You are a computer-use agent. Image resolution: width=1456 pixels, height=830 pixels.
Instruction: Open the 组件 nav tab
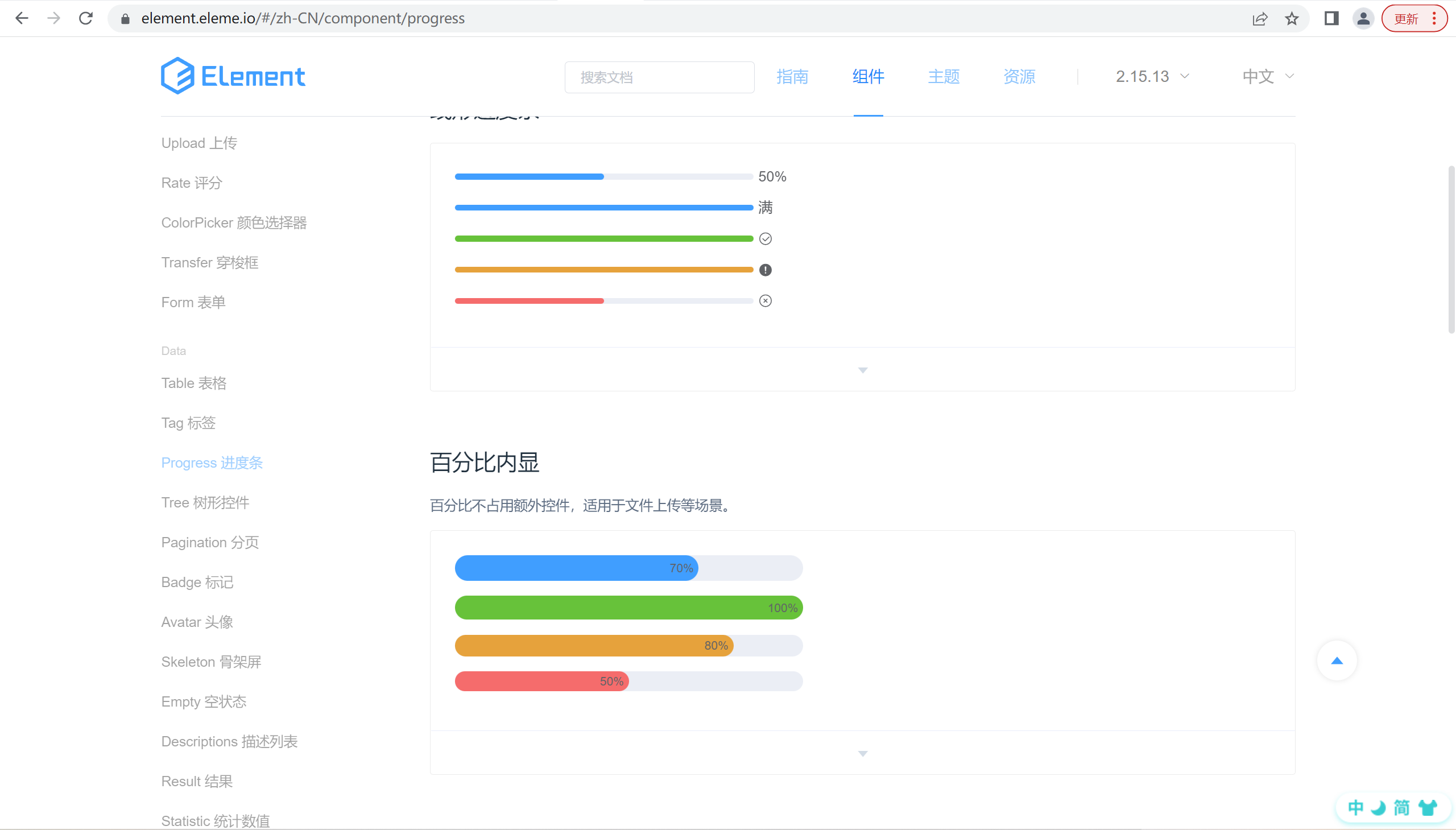coord(868,76)
